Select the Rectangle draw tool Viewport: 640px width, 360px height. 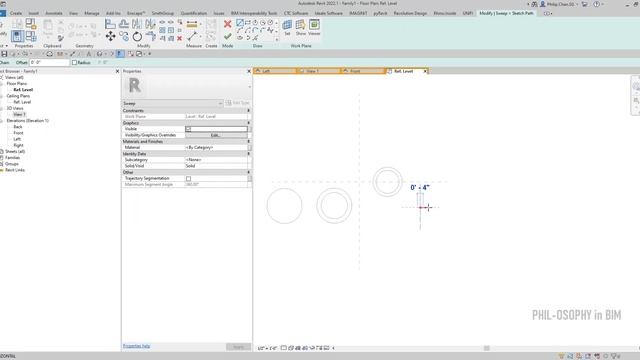[247, 23]
